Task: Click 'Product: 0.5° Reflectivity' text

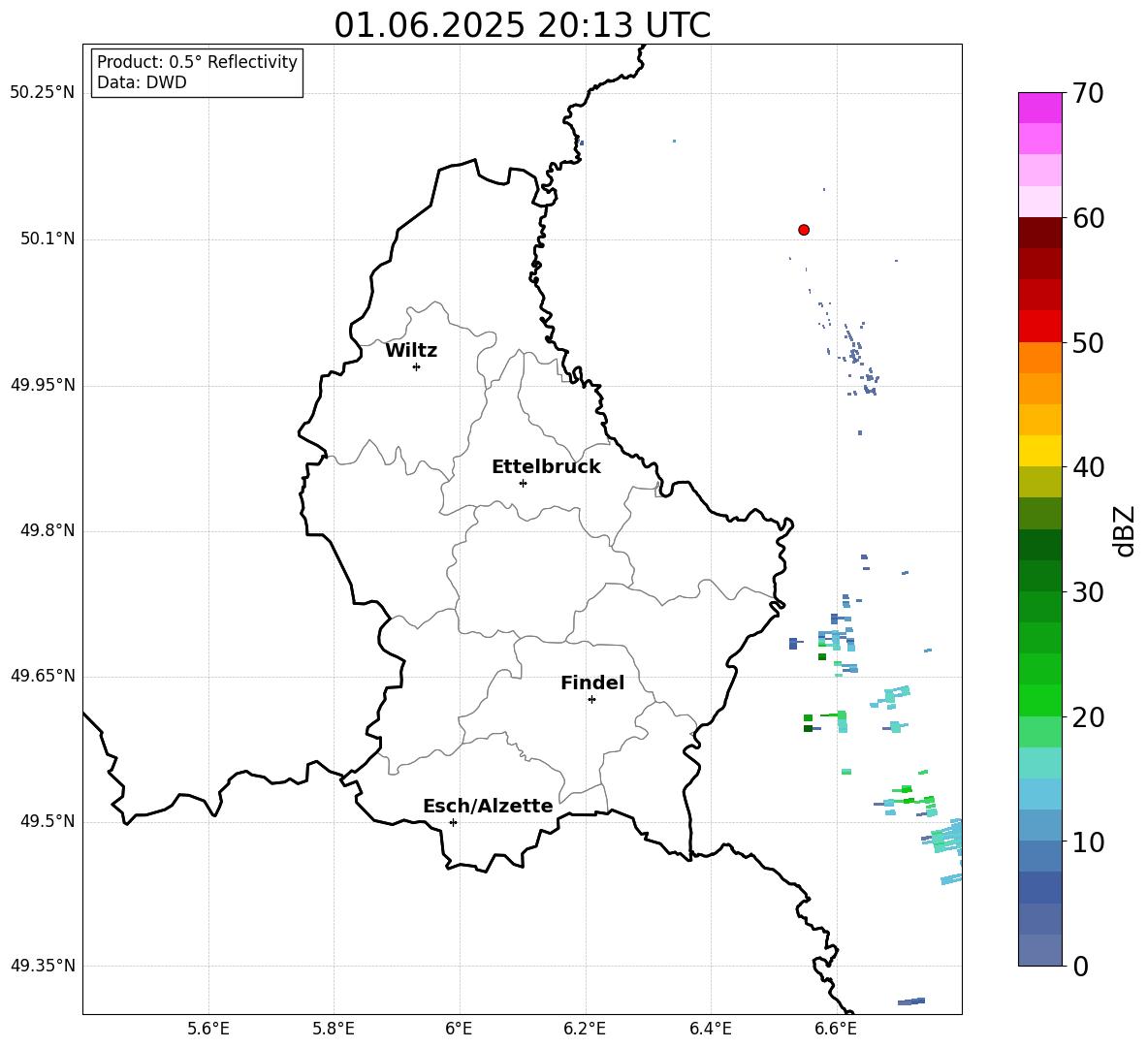Action: (197, 61)
